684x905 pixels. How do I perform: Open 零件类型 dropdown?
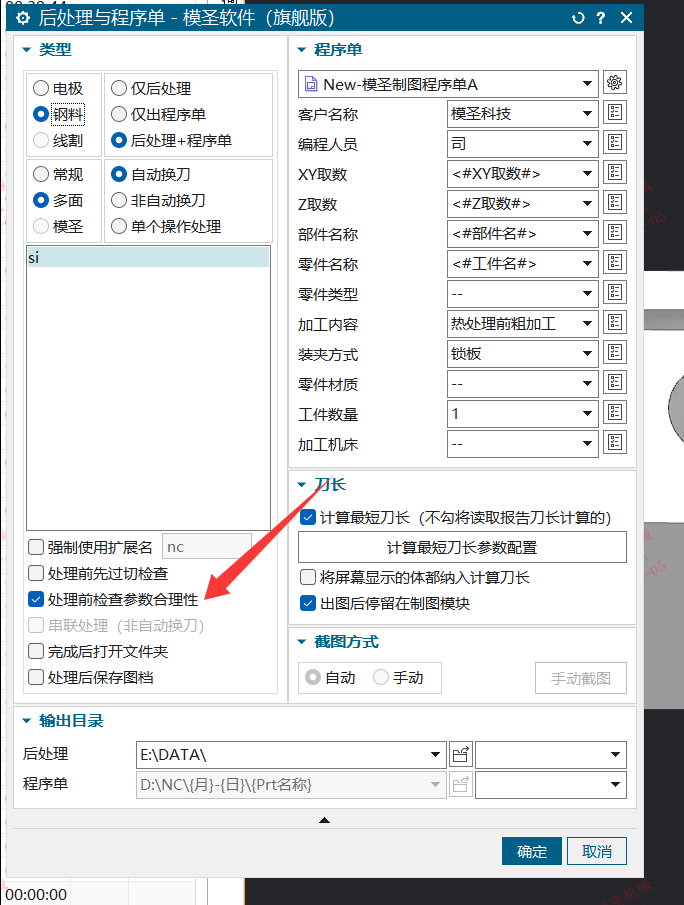click(x=522, y=294)
